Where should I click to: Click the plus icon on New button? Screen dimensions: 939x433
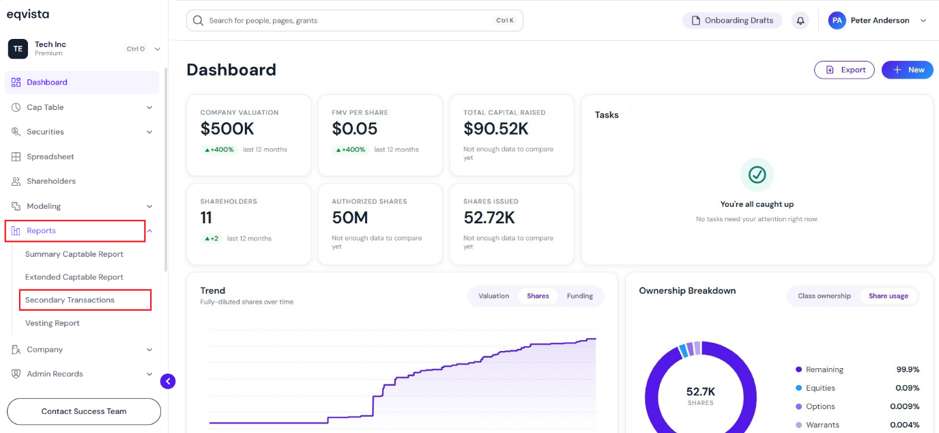point(897,70)
